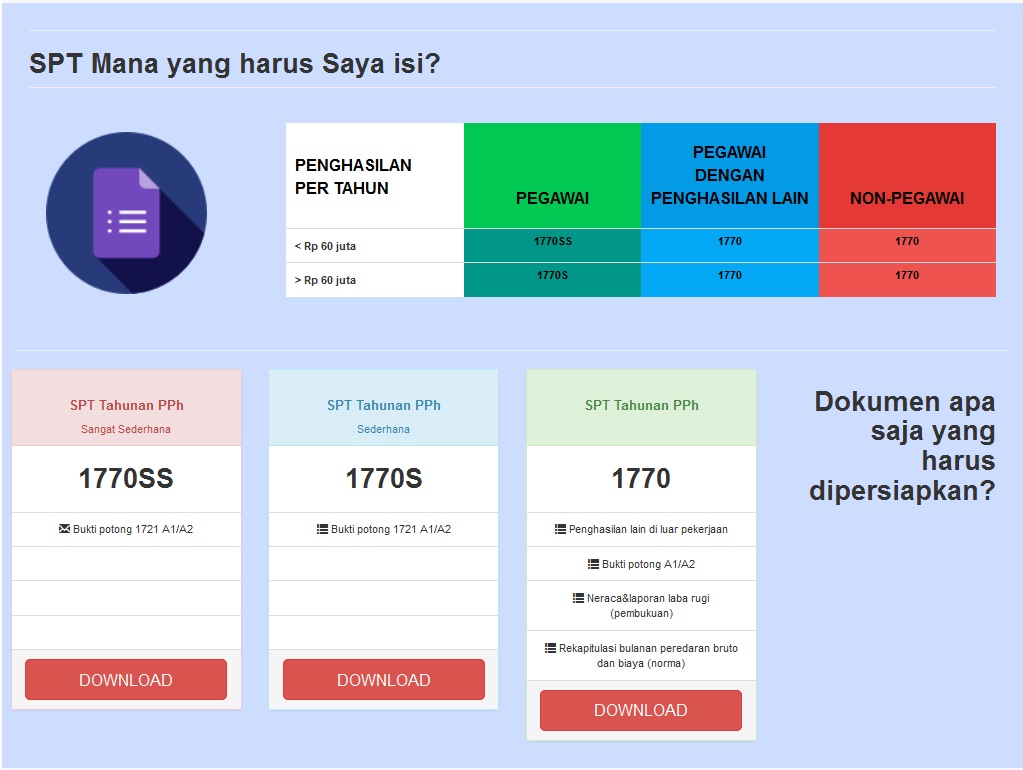Click the large 1770S card title
This screenshot has height=770, width=1023.
click(384, 478)
